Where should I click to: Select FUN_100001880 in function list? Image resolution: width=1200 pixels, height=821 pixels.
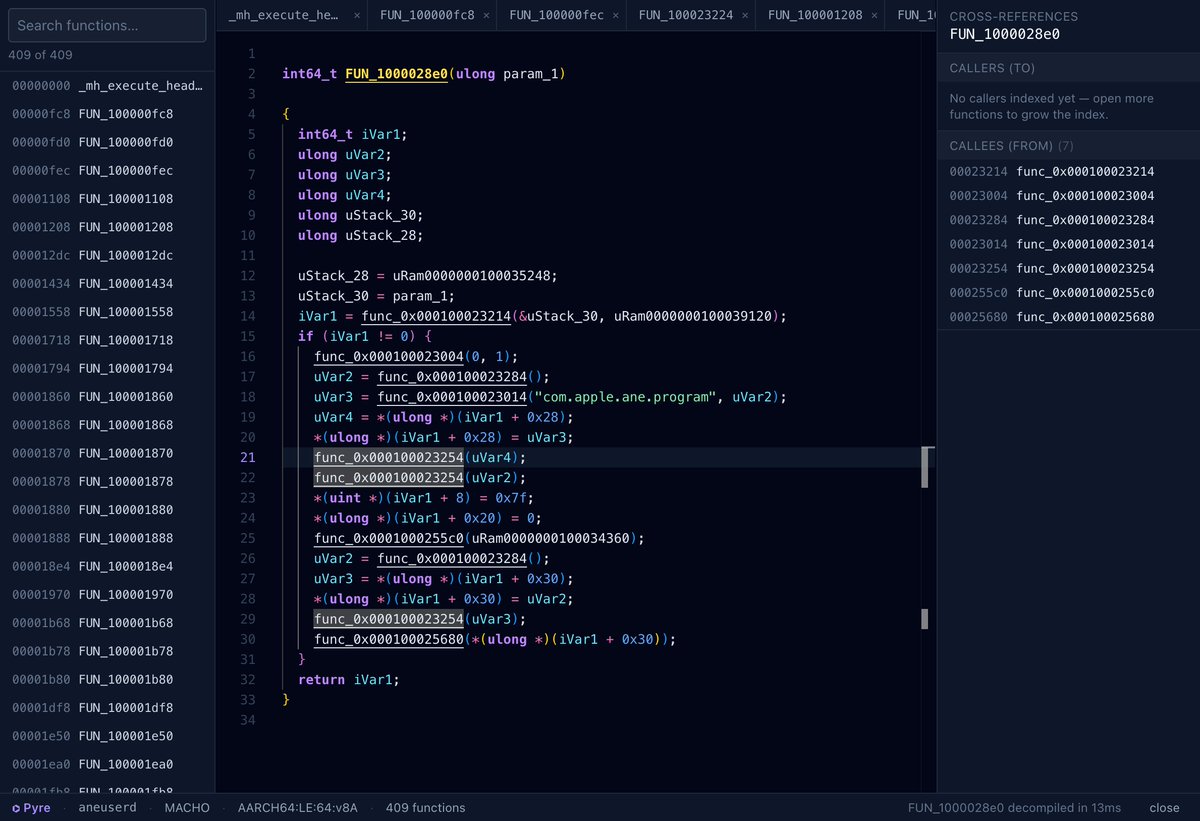click(107, 509)
